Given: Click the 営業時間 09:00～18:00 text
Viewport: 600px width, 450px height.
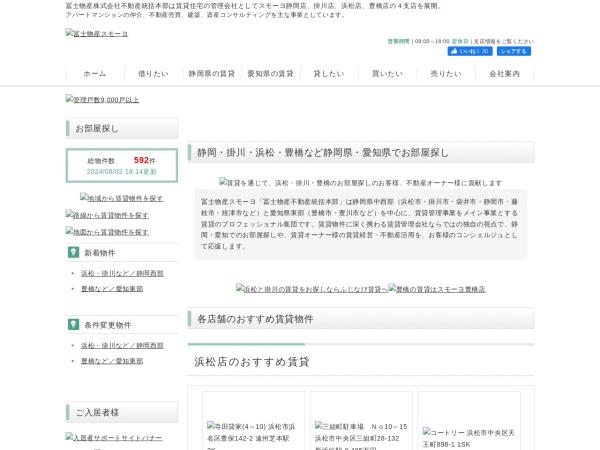Looking at the screenshot, I should pyautogui.click(x=419, y=41).
